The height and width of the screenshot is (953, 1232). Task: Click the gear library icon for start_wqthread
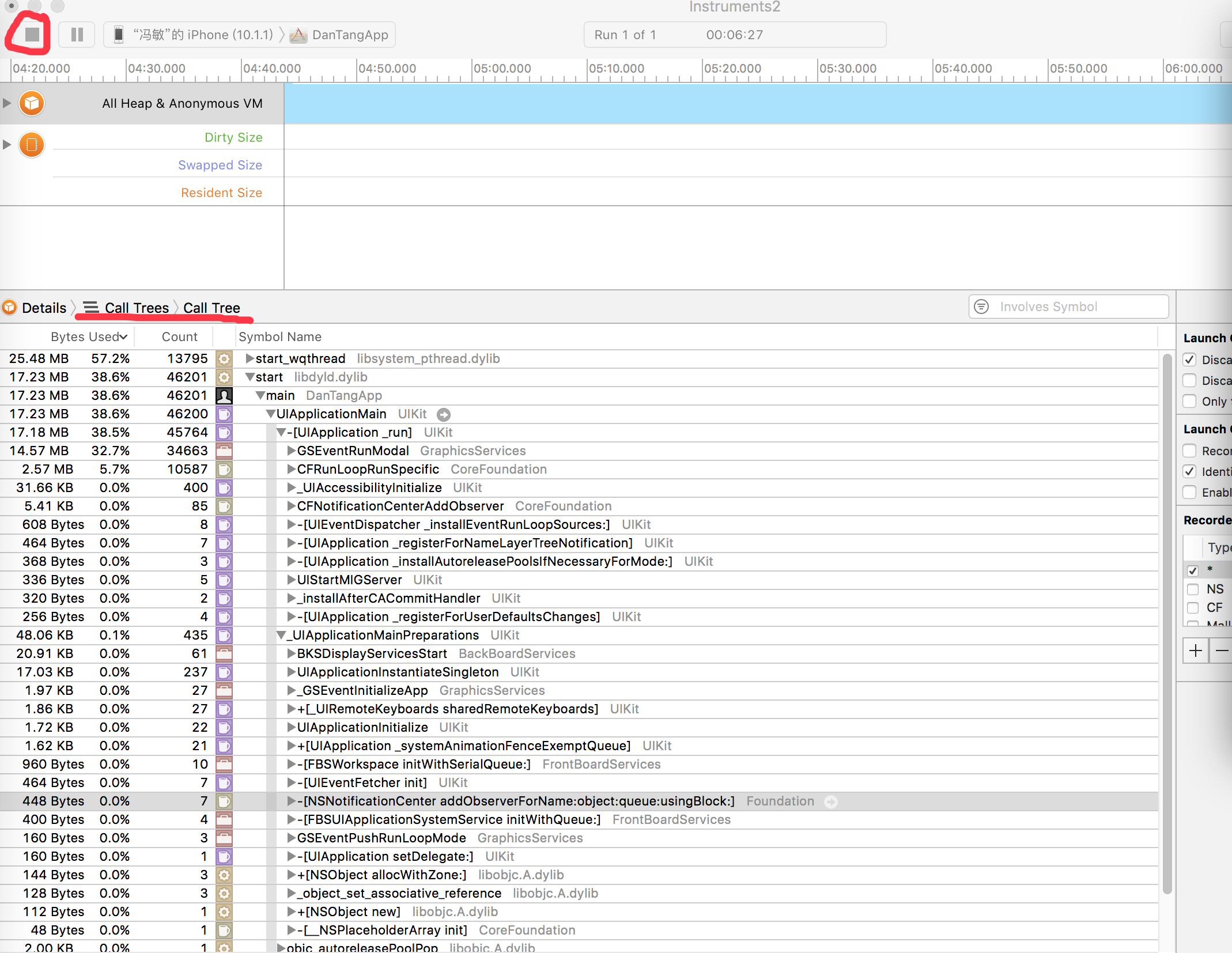point(224,358)
